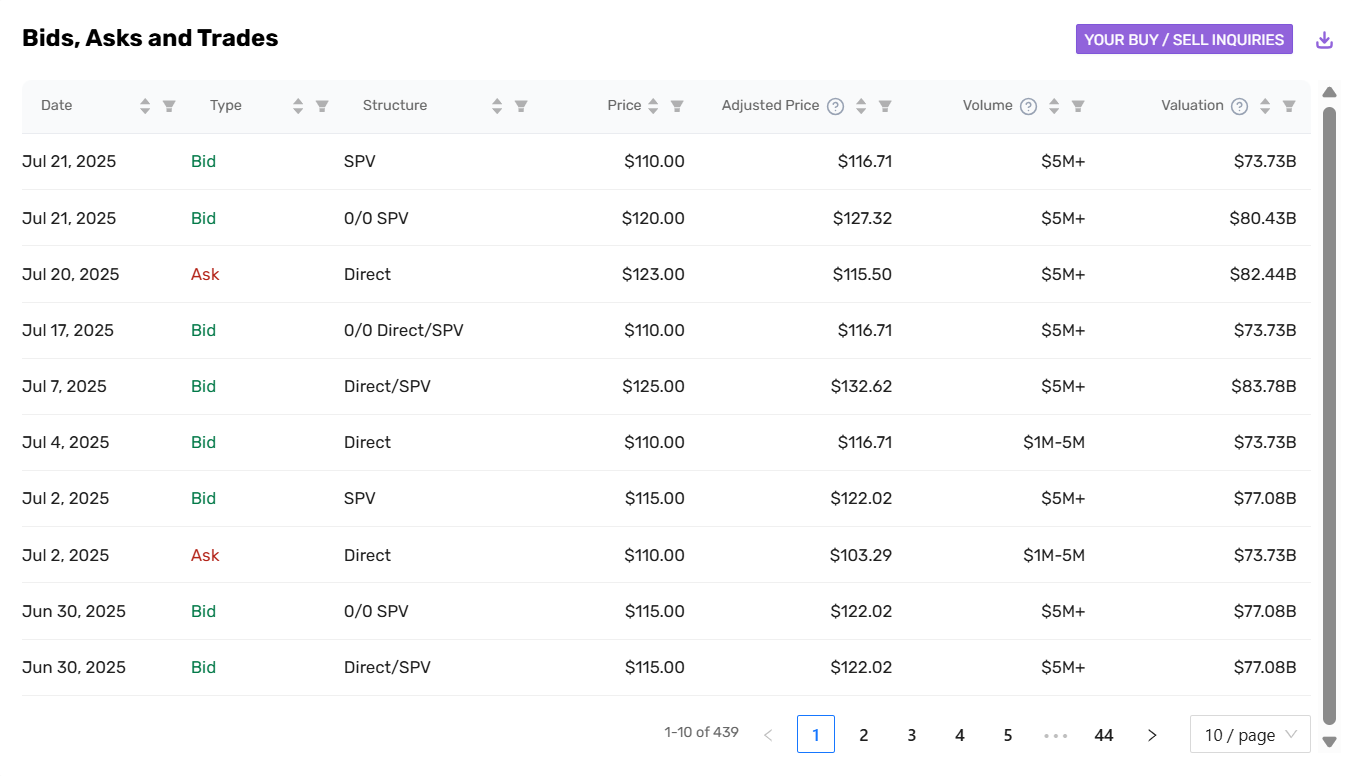This screenshot has height=776, width=1362.
Task: Click the scrollbar up arrow
Action: [x=1329, y=92]
